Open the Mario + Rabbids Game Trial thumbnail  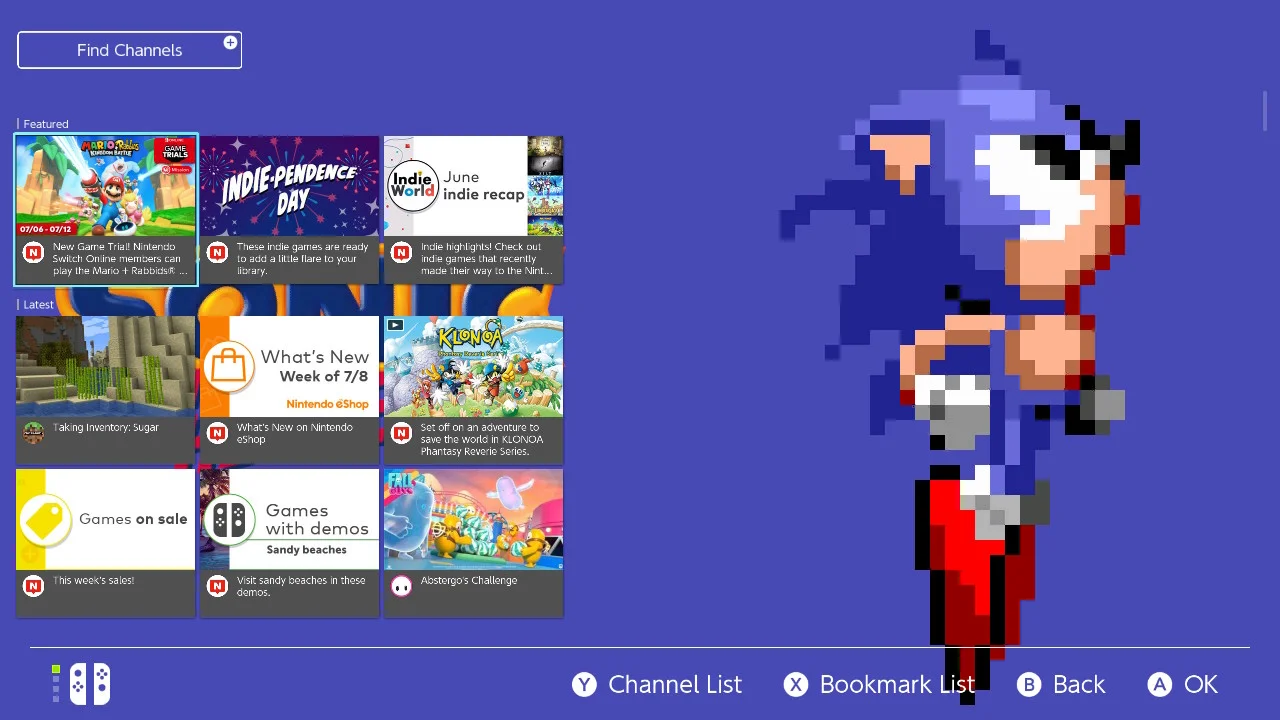(106, 186)
